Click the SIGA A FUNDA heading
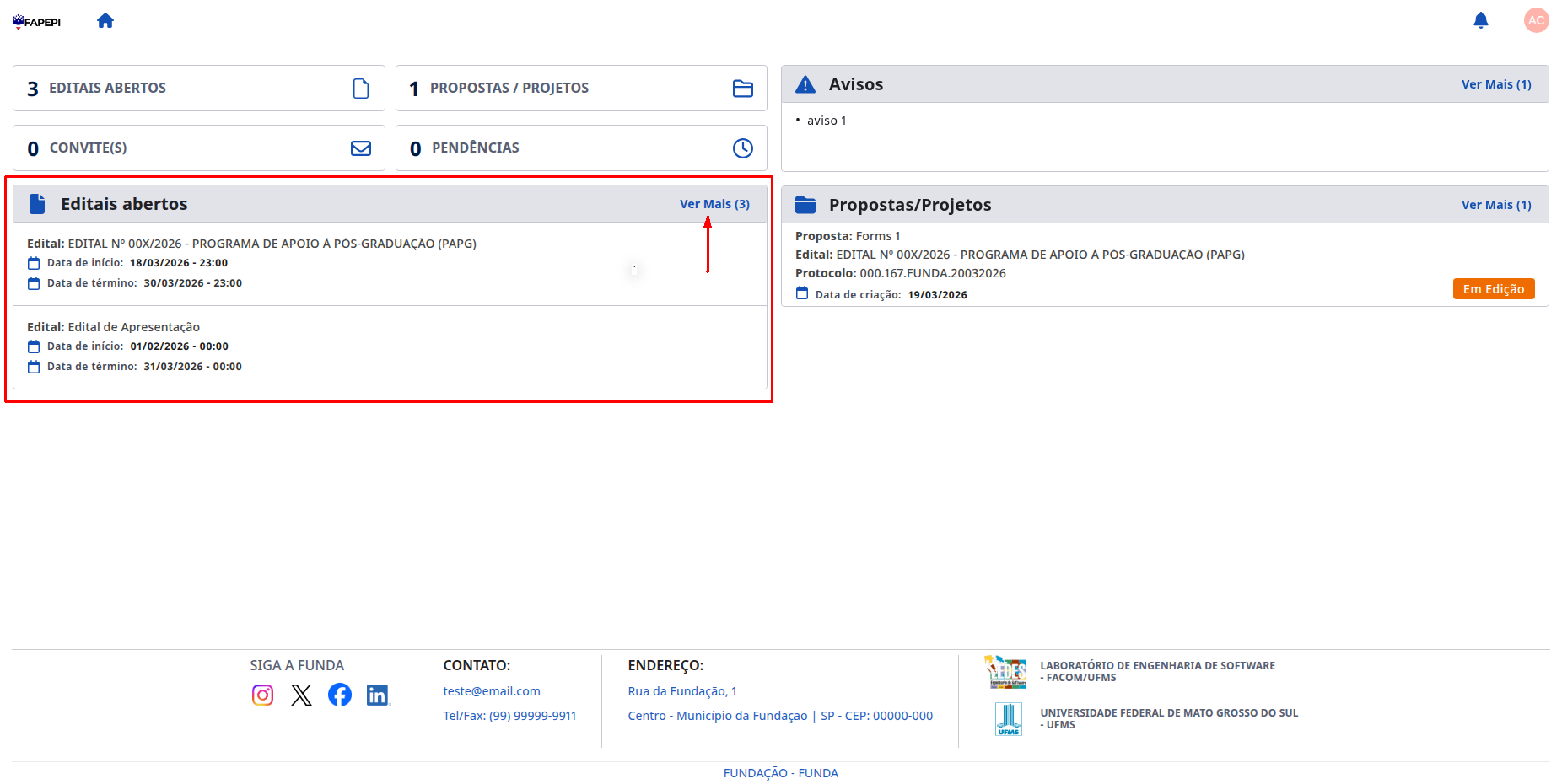Screen dimensions: 1562x784 pyautogui.click(x=297, y=665)
